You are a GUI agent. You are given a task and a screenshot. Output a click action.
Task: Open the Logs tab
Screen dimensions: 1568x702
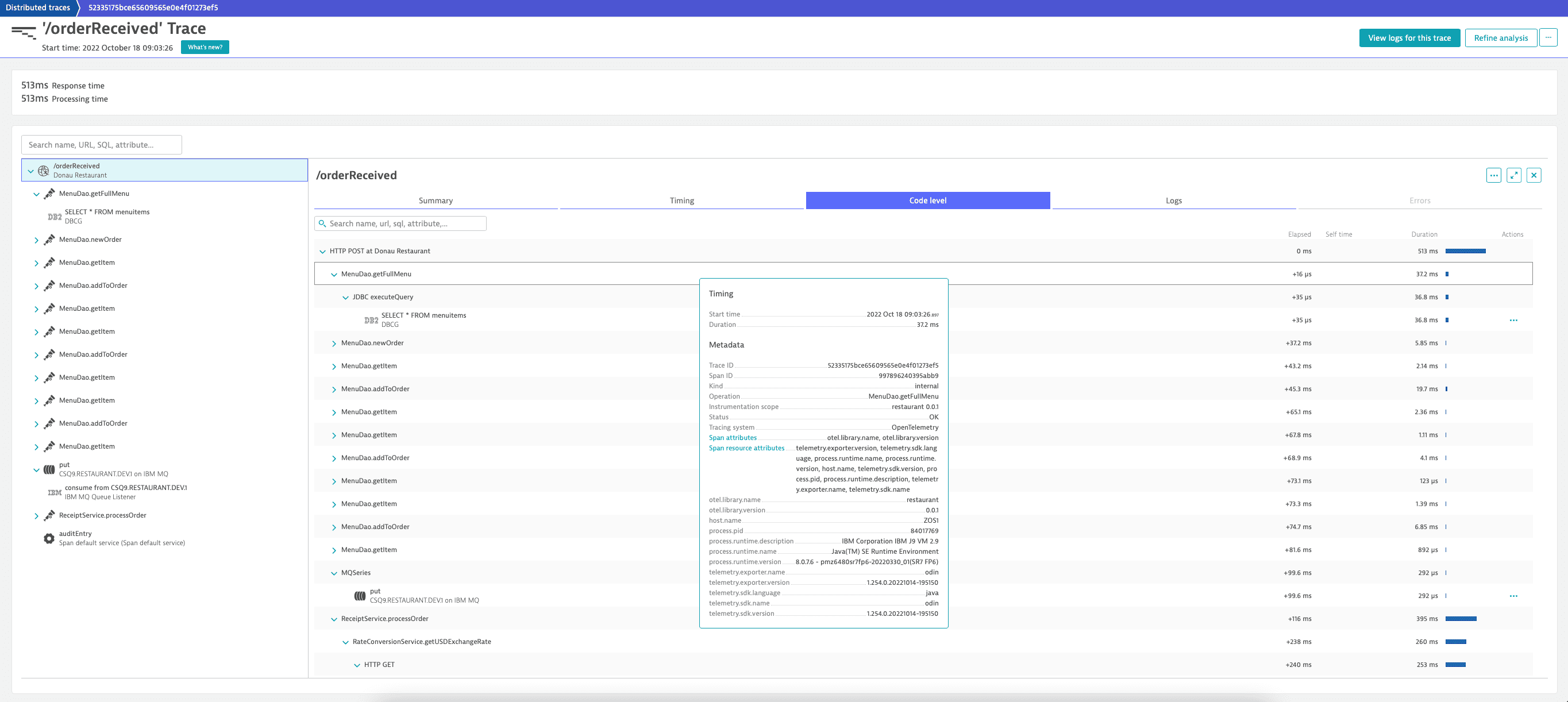click(x=1173, y=200)
